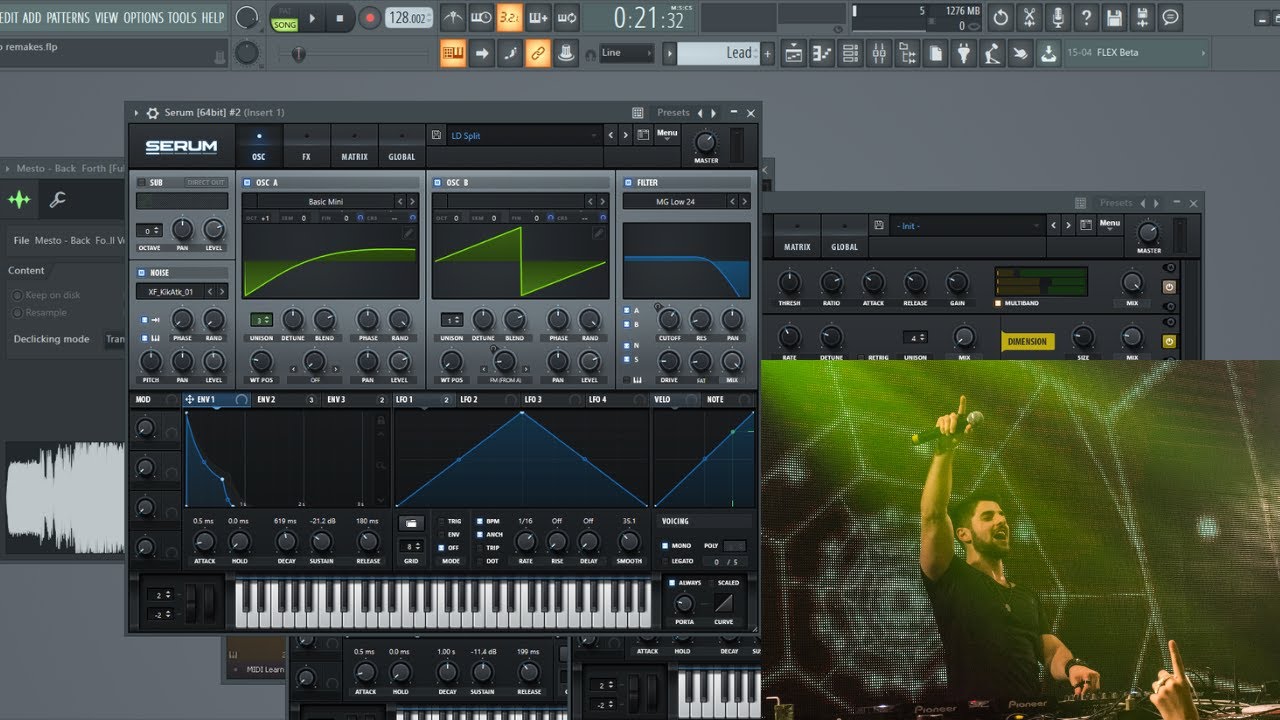The width and height of the screenshot is (1280, 720).
Task: Open the channel rack icon
Action: (851, 53)
